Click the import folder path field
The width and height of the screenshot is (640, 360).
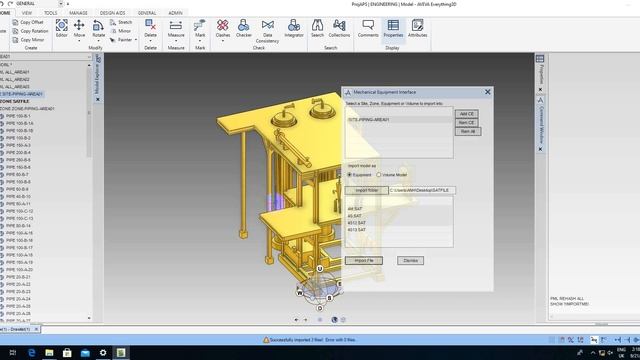click(x=422, y=190)
